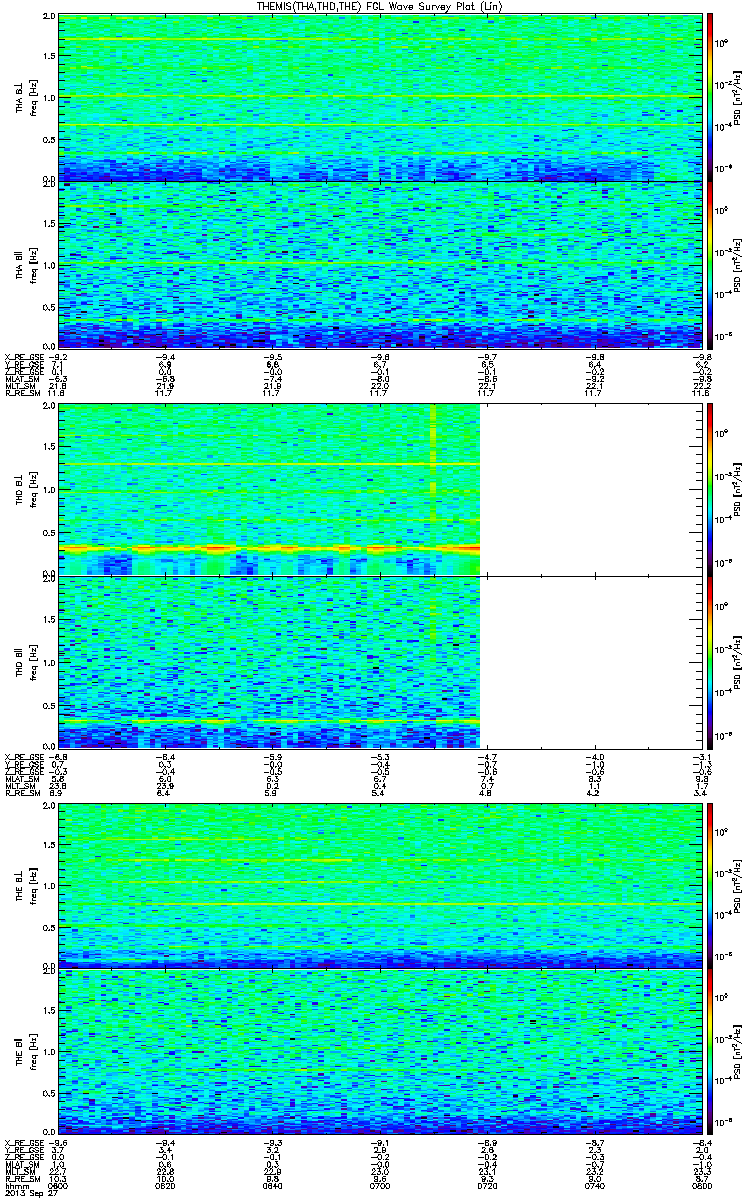Click the 0720 time tick label
This screenshot has width=750, height=1200.
[487, 1186]
